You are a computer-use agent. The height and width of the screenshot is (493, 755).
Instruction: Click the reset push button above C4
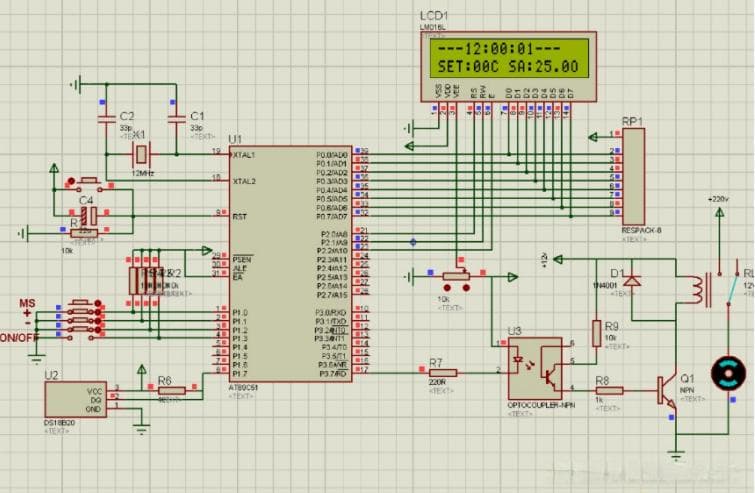(x=88, y=182)
